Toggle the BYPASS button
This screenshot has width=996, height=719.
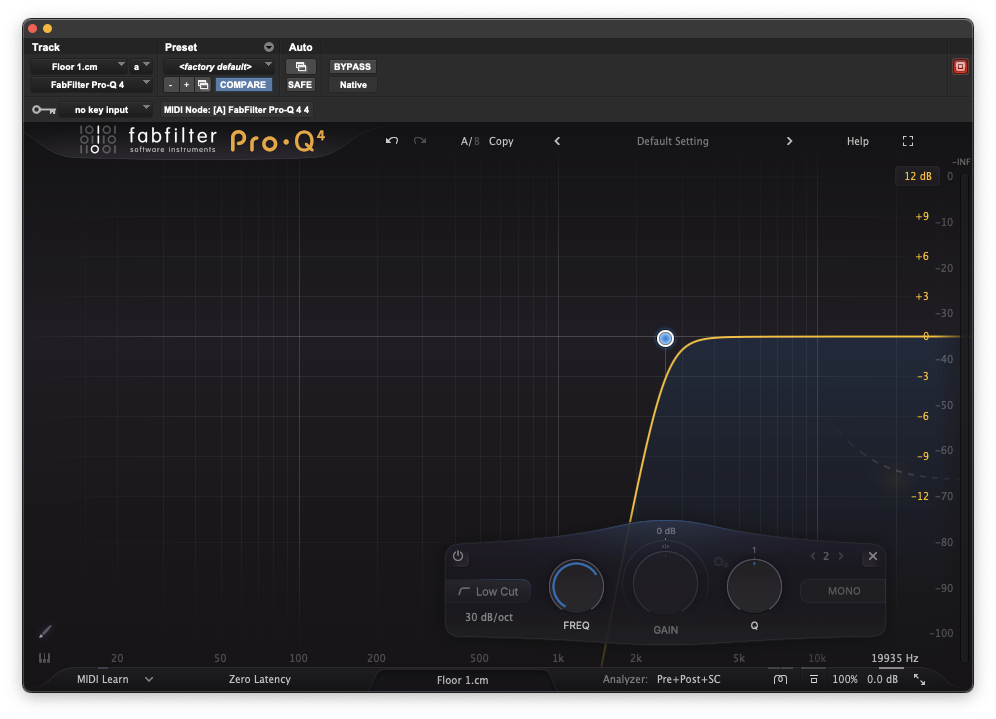tap(352, 67)
